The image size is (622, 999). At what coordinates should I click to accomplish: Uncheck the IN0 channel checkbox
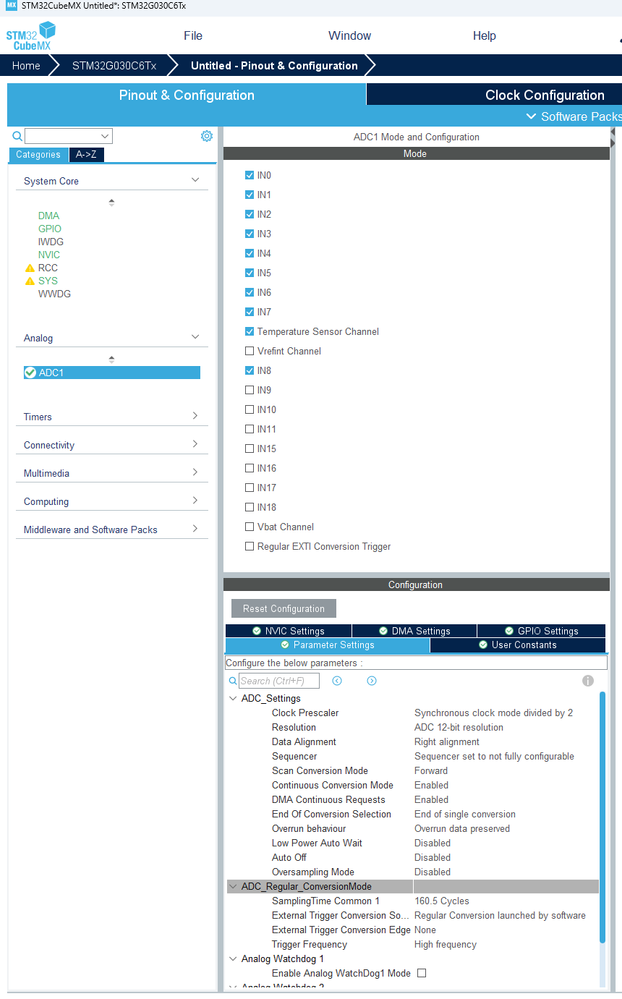point(249,175)
